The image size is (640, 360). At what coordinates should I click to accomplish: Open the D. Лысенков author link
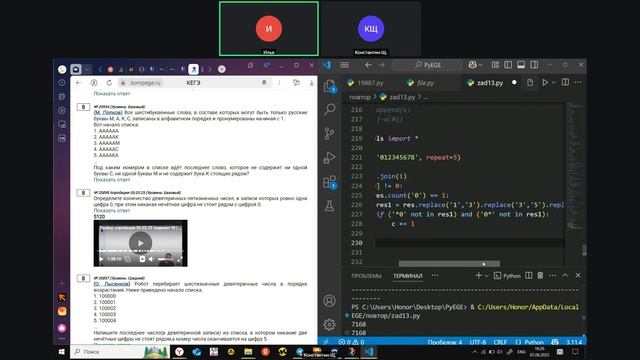111,284
